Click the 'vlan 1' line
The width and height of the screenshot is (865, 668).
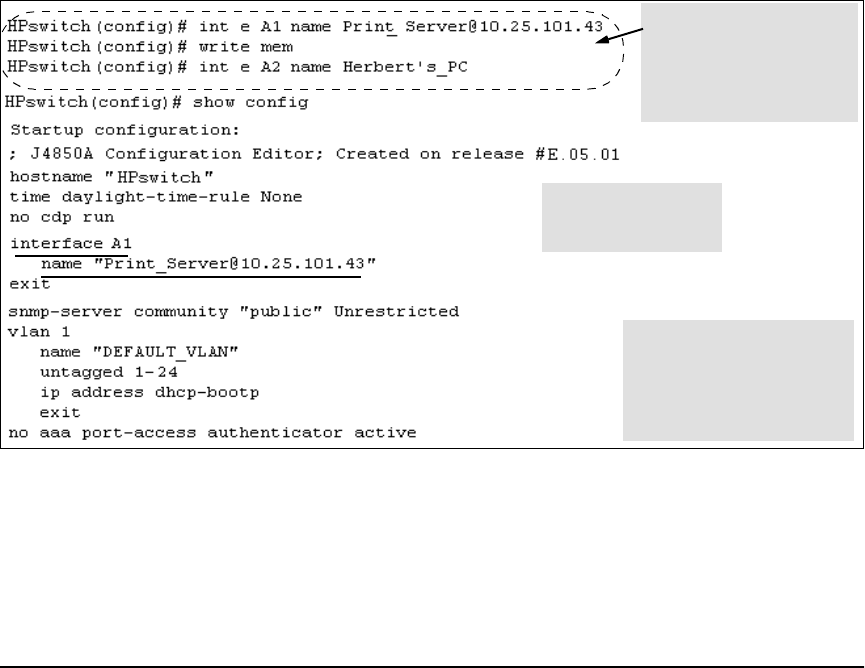[x=39, y=332]
